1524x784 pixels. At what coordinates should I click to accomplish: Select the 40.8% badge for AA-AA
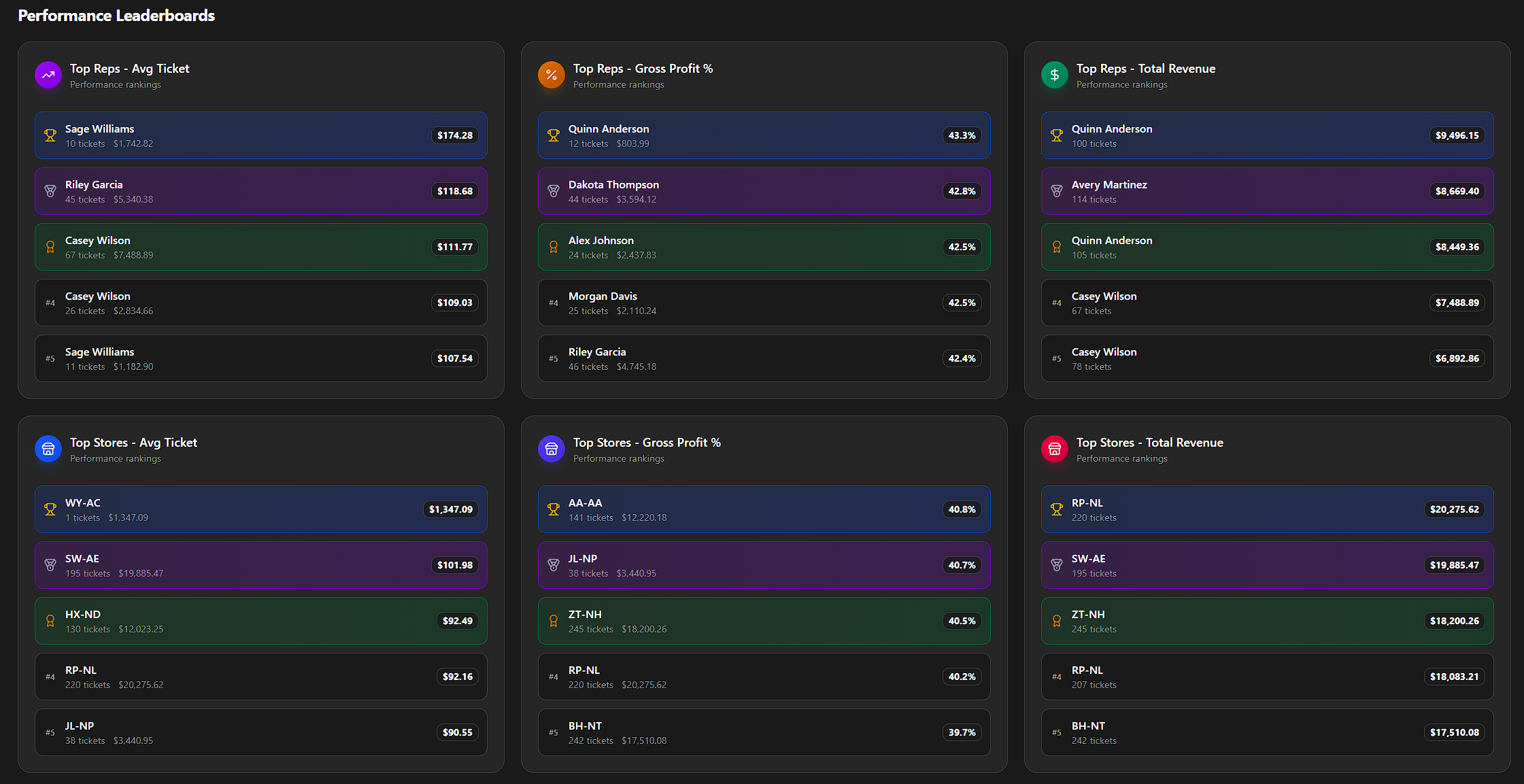(962, 509)
